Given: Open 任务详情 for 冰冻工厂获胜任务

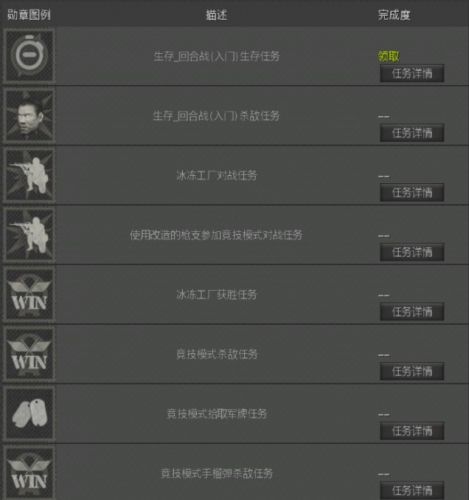Looking at the screenshot, I should pyautogui.click(x=412, y=312).
